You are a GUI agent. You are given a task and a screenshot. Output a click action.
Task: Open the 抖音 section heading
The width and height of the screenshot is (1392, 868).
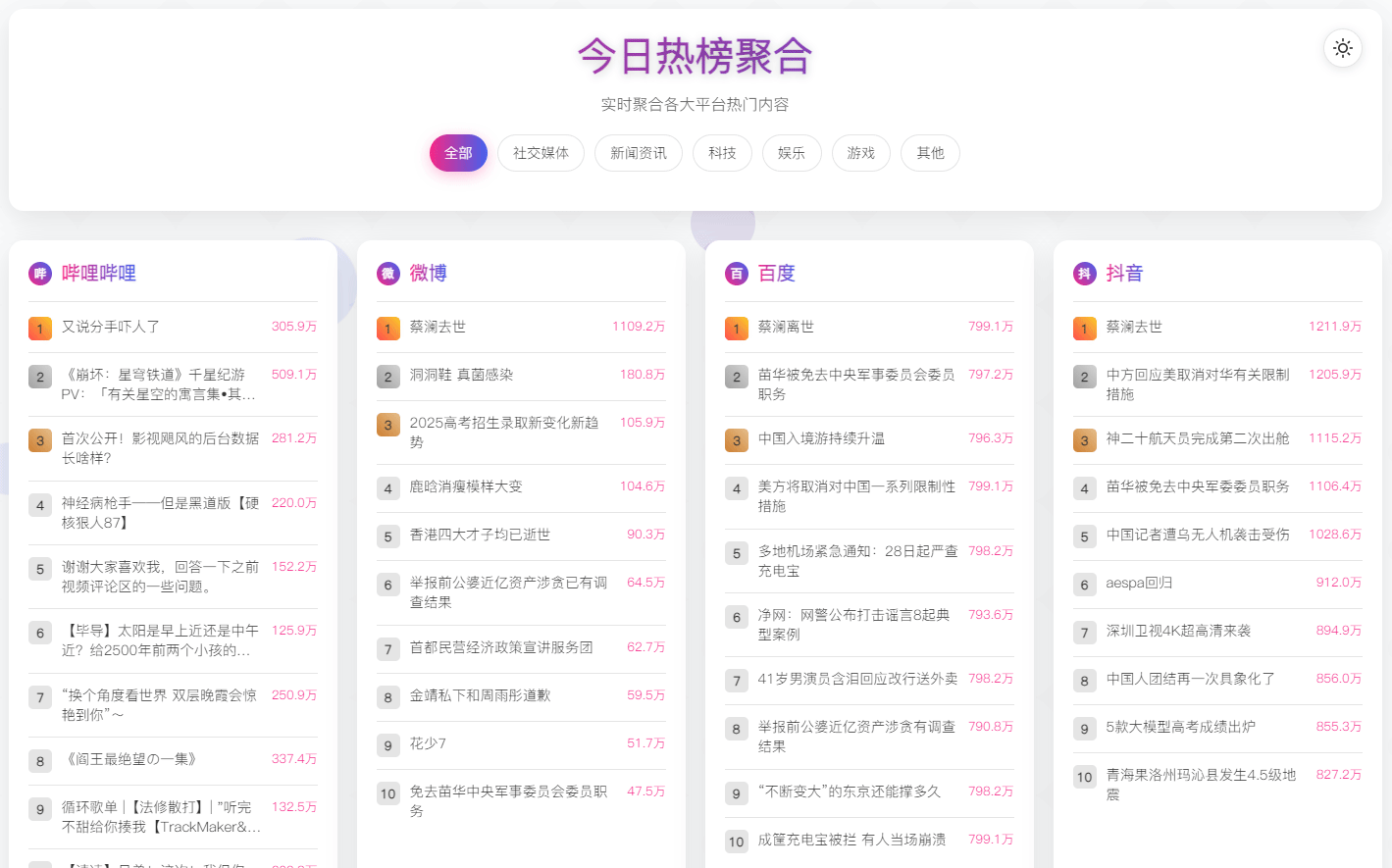point(1125,274)
